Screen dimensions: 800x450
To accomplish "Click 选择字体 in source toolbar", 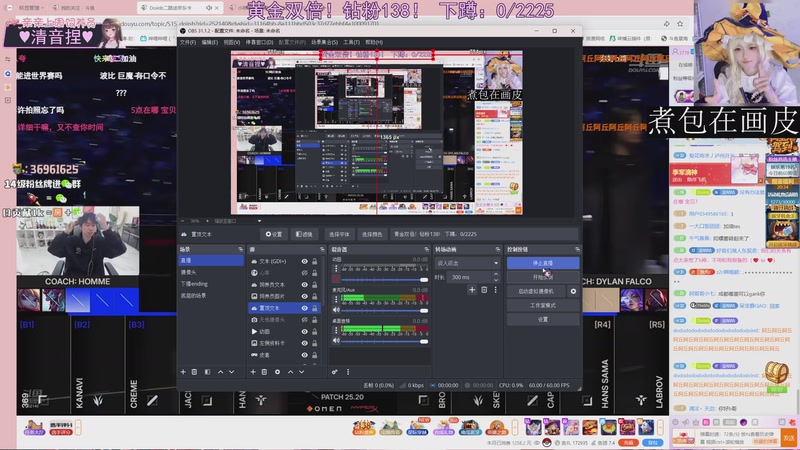I will tap(339, 234).
